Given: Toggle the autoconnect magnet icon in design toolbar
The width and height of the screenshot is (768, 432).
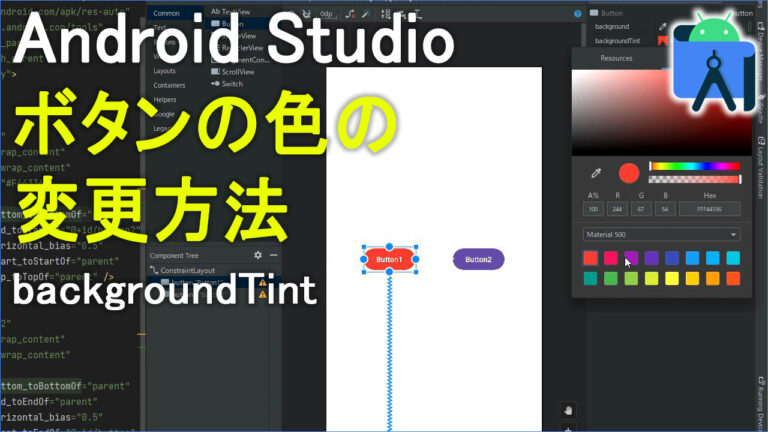Looking at the screenshot, I should tap(307, 14).
